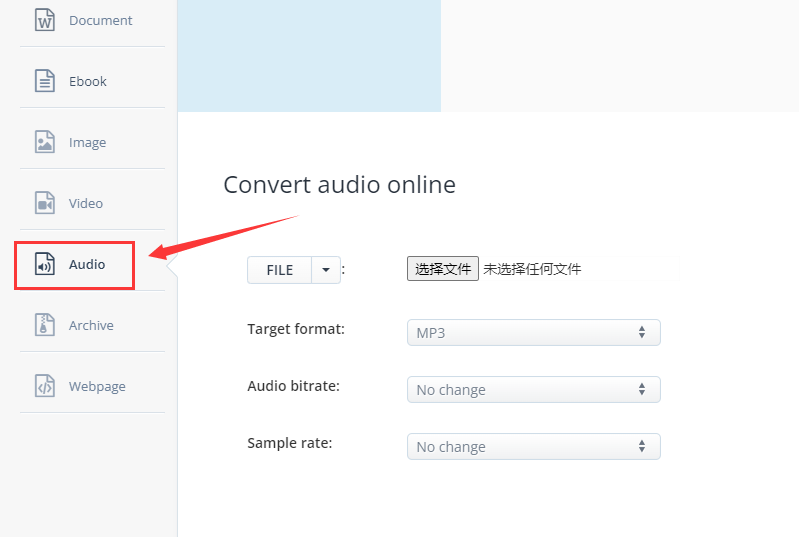Expand the FILE source dropdown arrow
Screen dimensions: 799x537
[326, 270]
